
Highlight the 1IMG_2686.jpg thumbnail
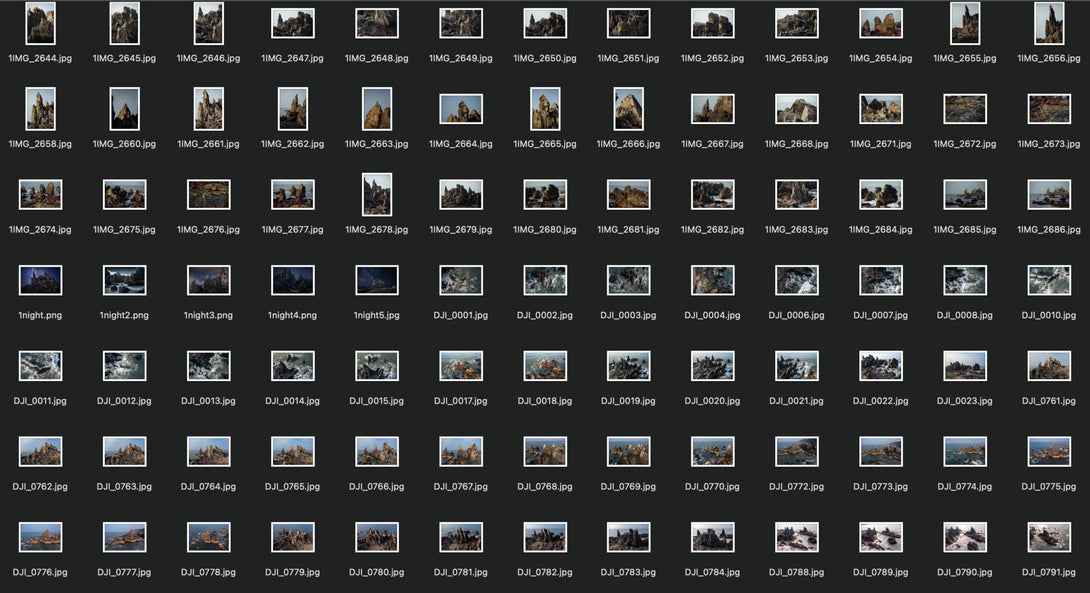[1049, 195]
